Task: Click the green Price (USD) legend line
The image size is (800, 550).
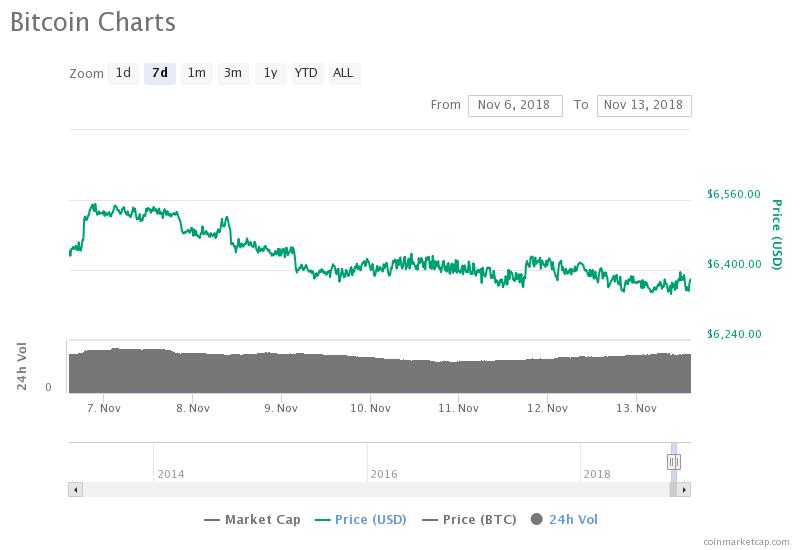Action: (x=322, y=520)
